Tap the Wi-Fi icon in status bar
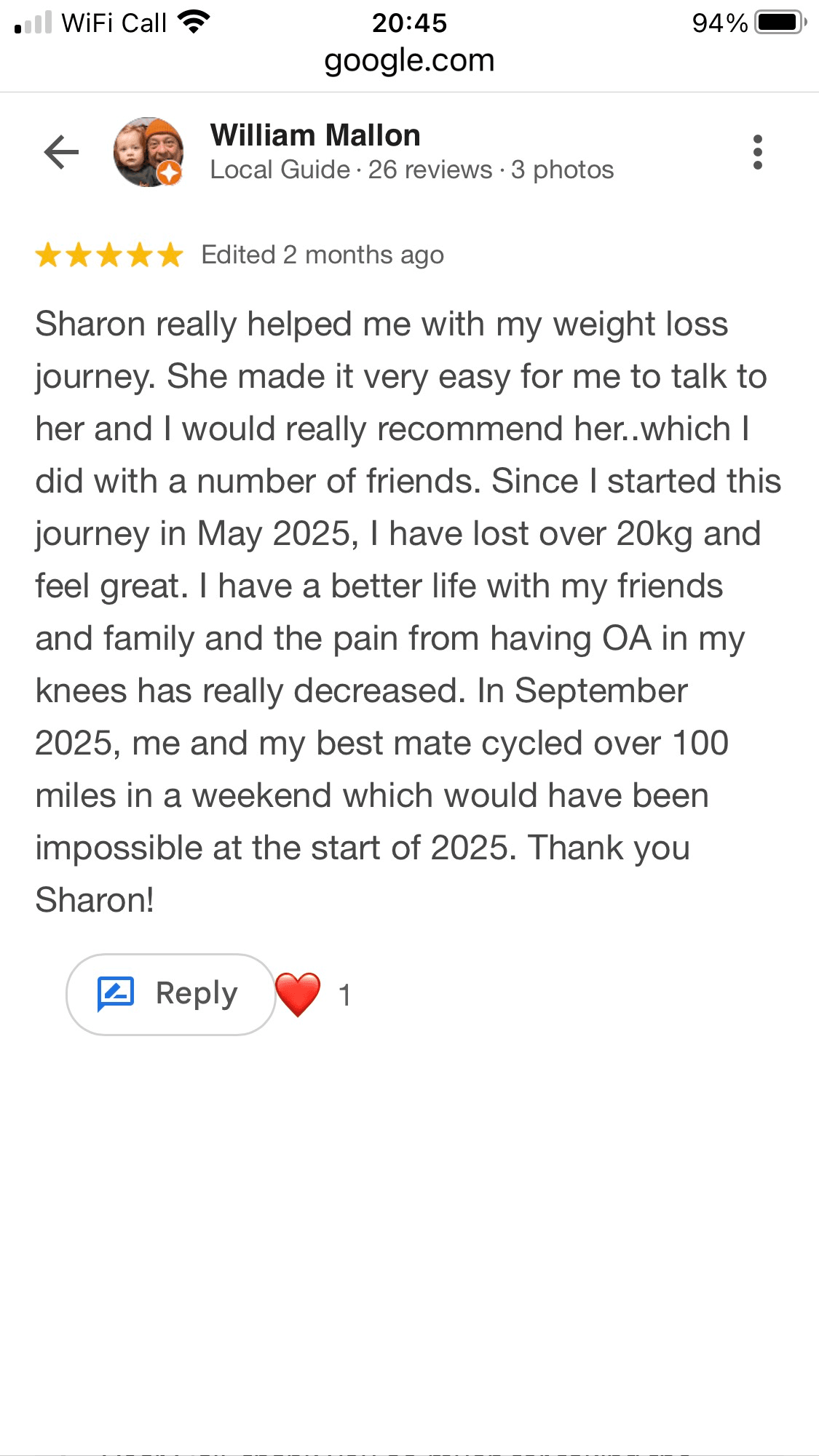Image resolution: width=819 pixels, height=1456 pixels. 194,23
